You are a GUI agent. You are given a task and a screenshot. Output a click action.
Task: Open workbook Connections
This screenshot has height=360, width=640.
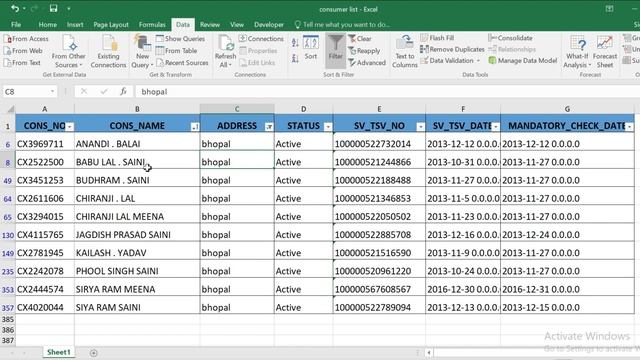click(261, 39)
